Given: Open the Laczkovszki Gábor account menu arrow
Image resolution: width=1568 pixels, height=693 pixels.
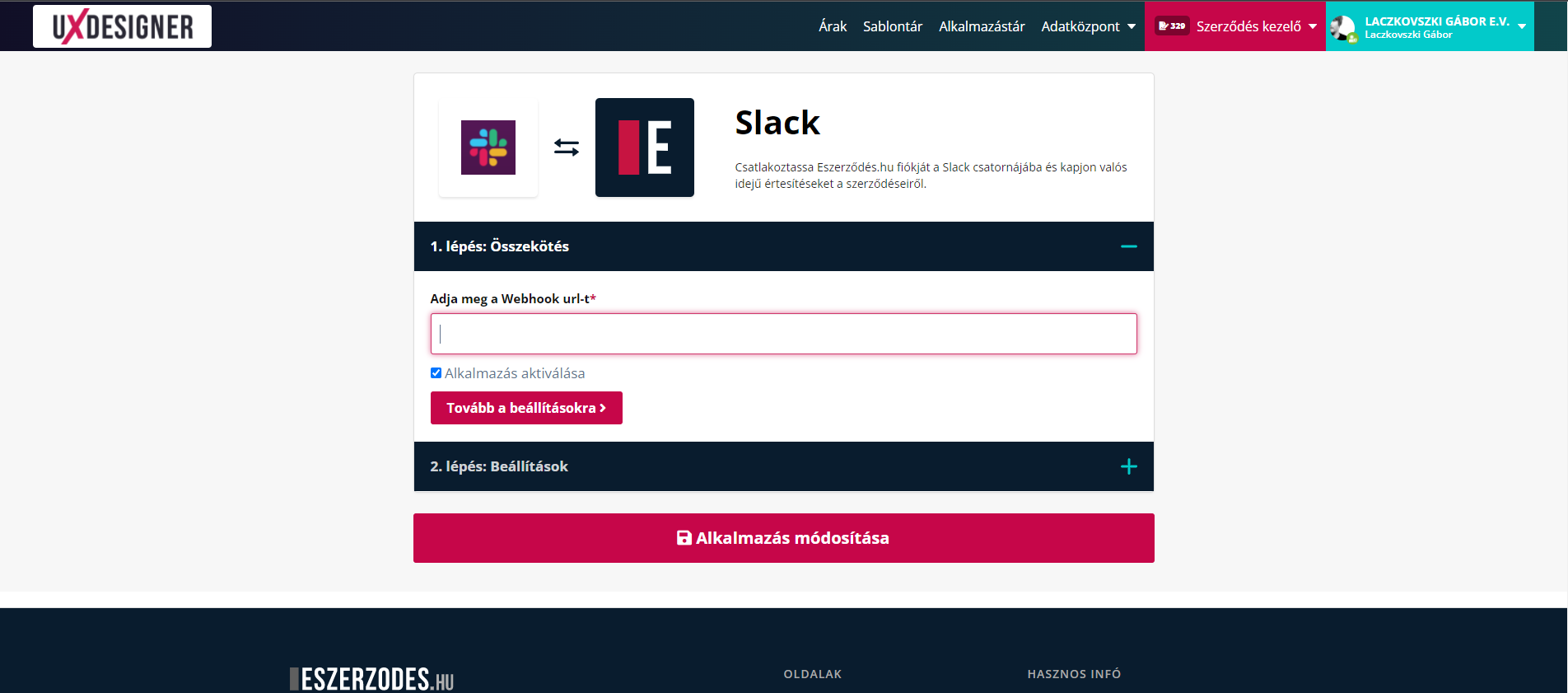Looking at the screenshot, I should pyautogui.click(x=1522, y=26).
